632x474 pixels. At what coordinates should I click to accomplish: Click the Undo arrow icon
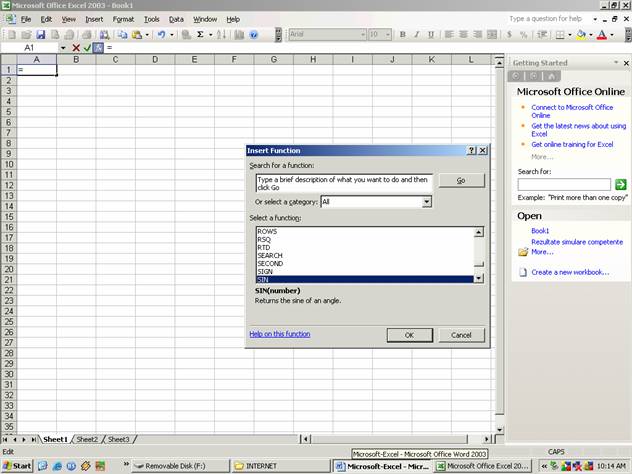161,35
